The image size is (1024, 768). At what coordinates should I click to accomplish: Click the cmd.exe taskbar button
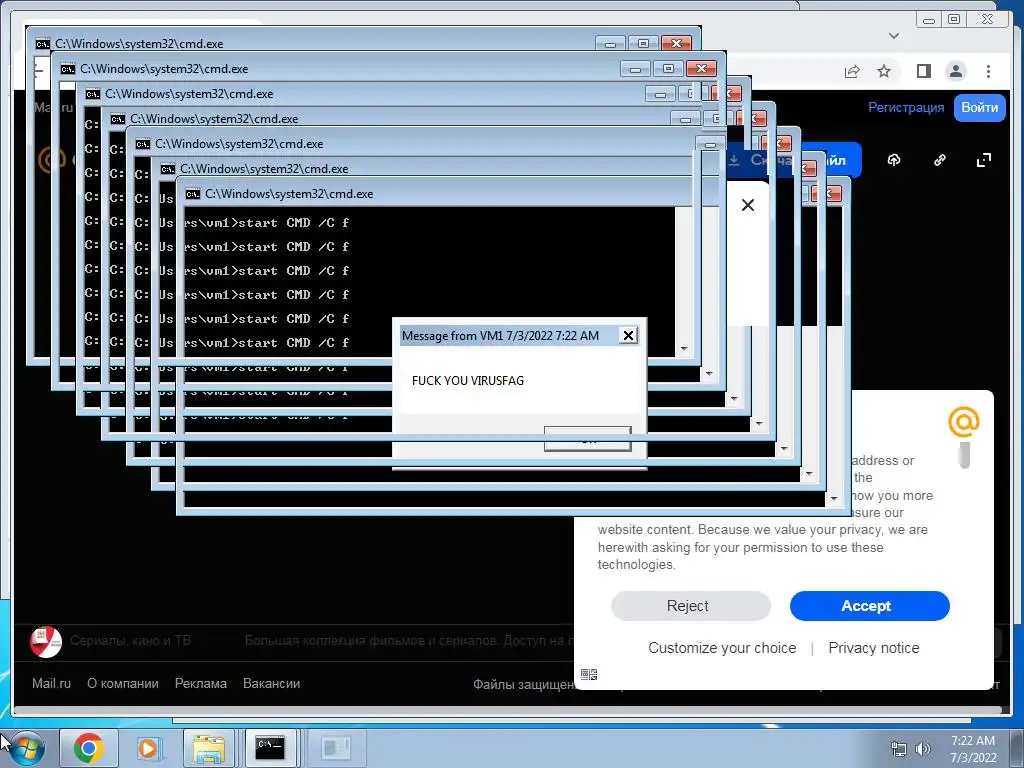point(270,748)
